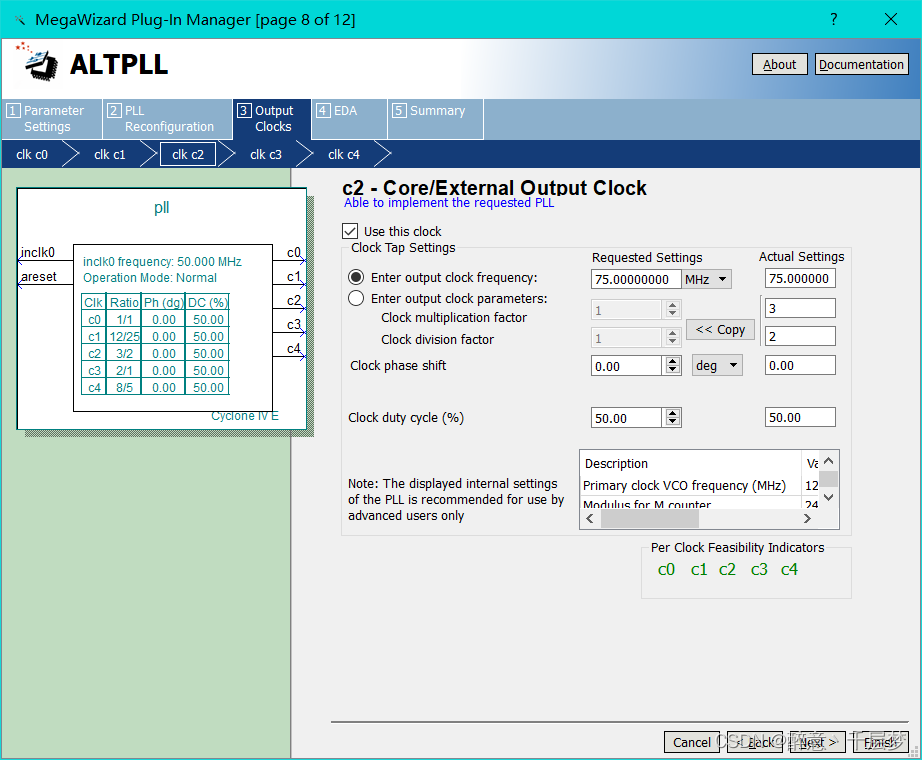Image resolution: width=922 pixels, height=760 pixels.
Task: Click the c1 ratio 12/25 cell
Action: (x=124, y=336)
